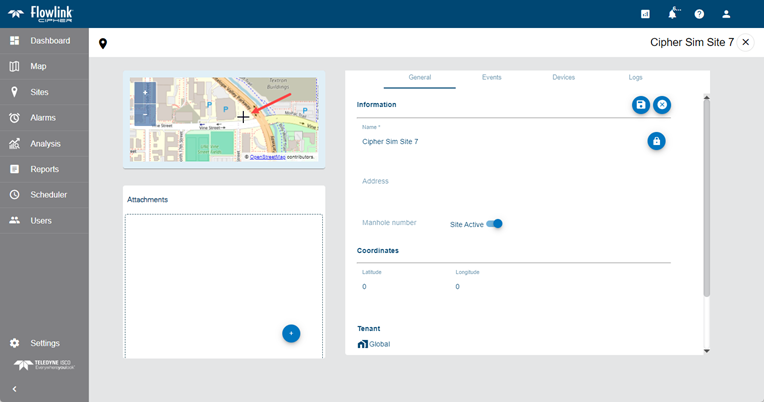Click the chart icon in top header
Image resolution: width=764 pixels, height=402 pixels.
pos(646,14)
